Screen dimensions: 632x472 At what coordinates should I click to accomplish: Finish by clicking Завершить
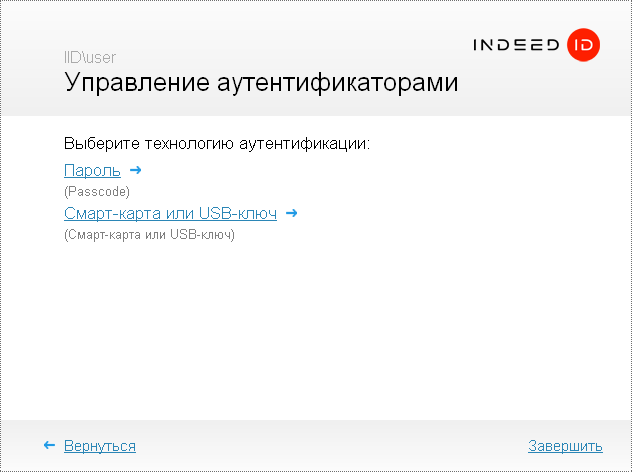(565, 446)
